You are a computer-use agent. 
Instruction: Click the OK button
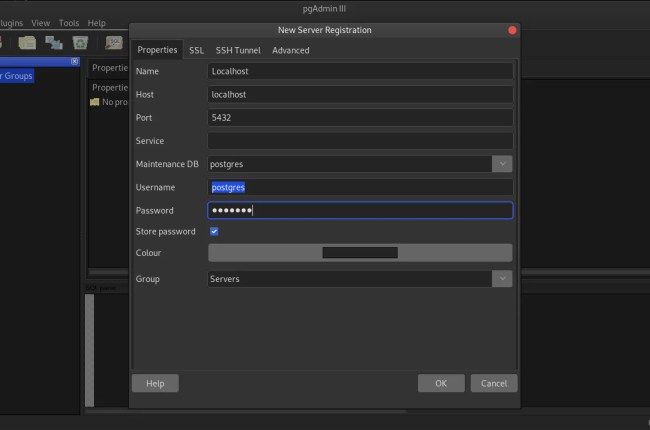(441, 383)
